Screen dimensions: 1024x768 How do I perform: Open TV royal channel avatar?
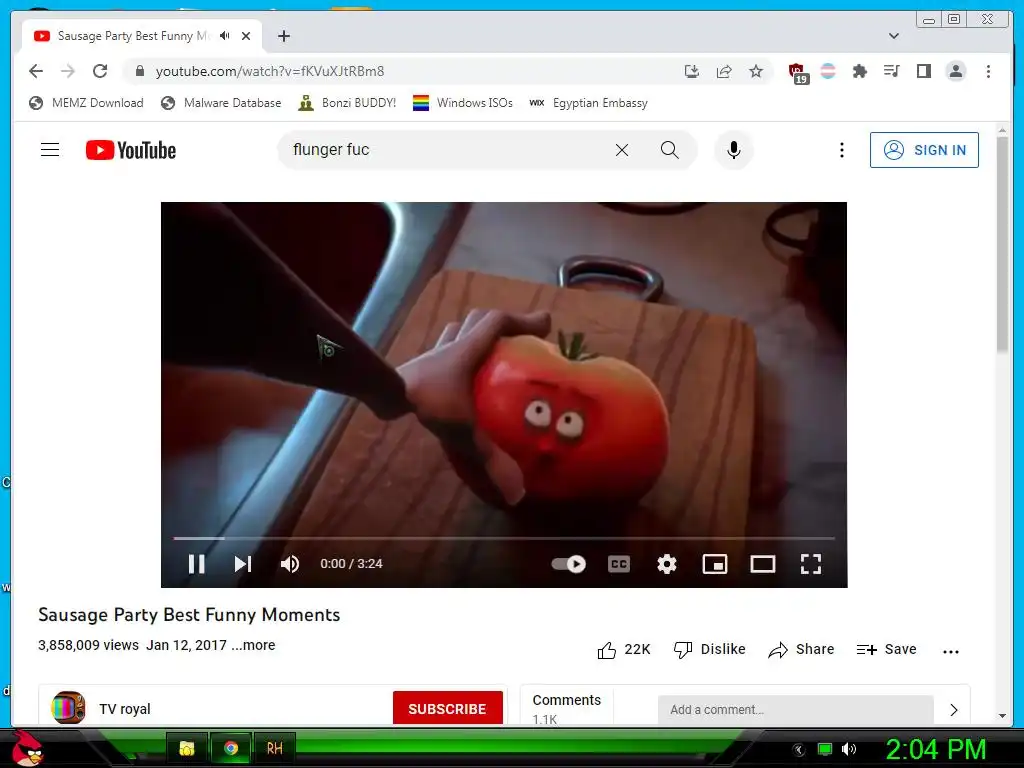click(x=68, y=708)
